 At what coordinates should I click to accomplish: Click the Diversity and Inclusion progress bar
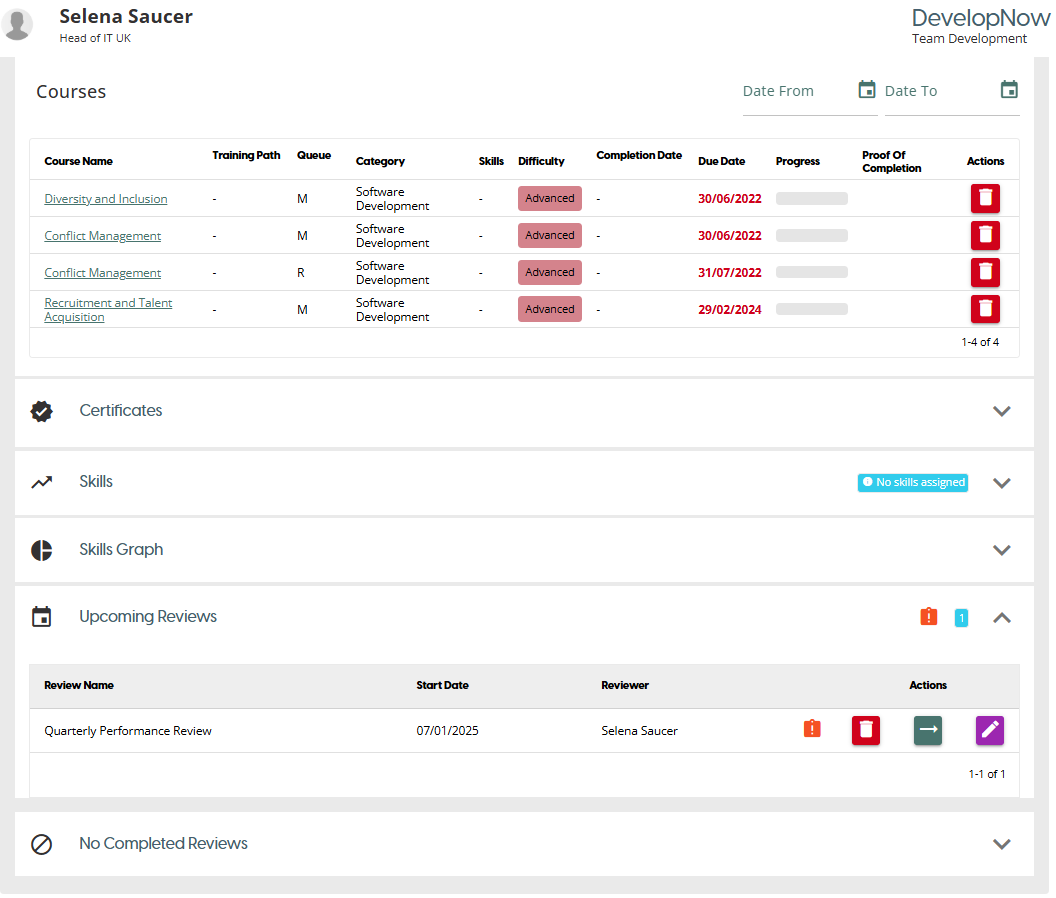pyautogui.click(x=811, y=199)
